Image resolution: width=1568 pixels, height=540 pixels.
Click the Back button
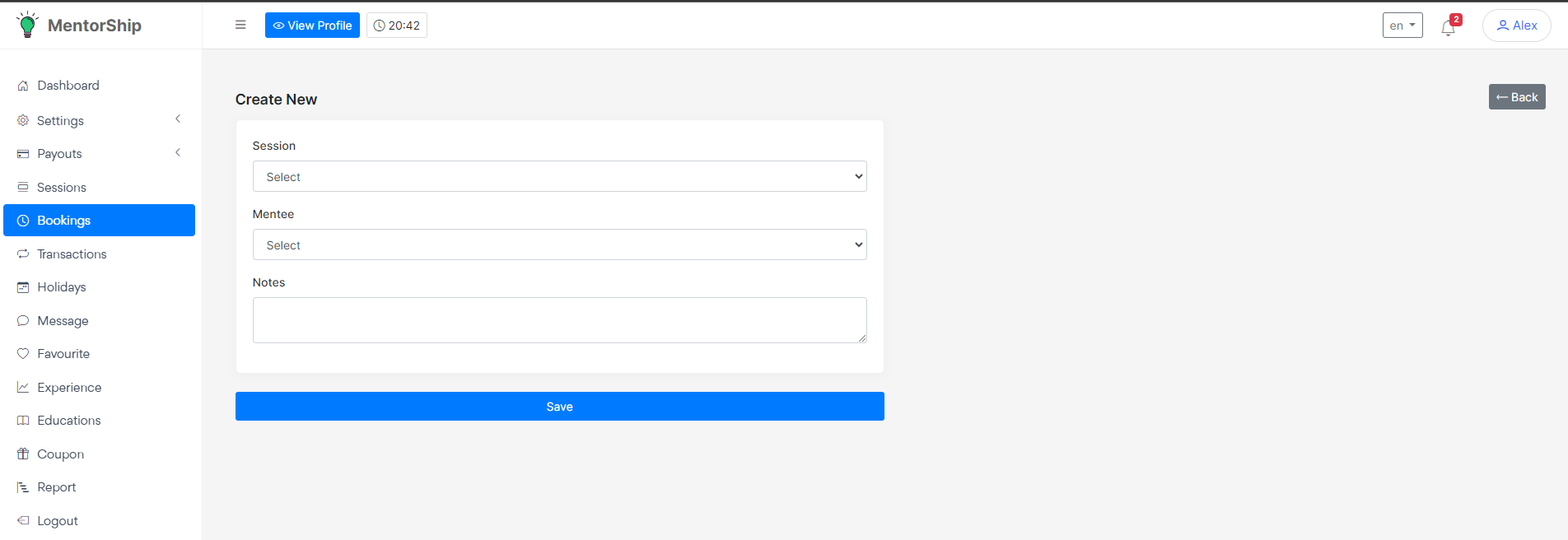(1516, 97)
